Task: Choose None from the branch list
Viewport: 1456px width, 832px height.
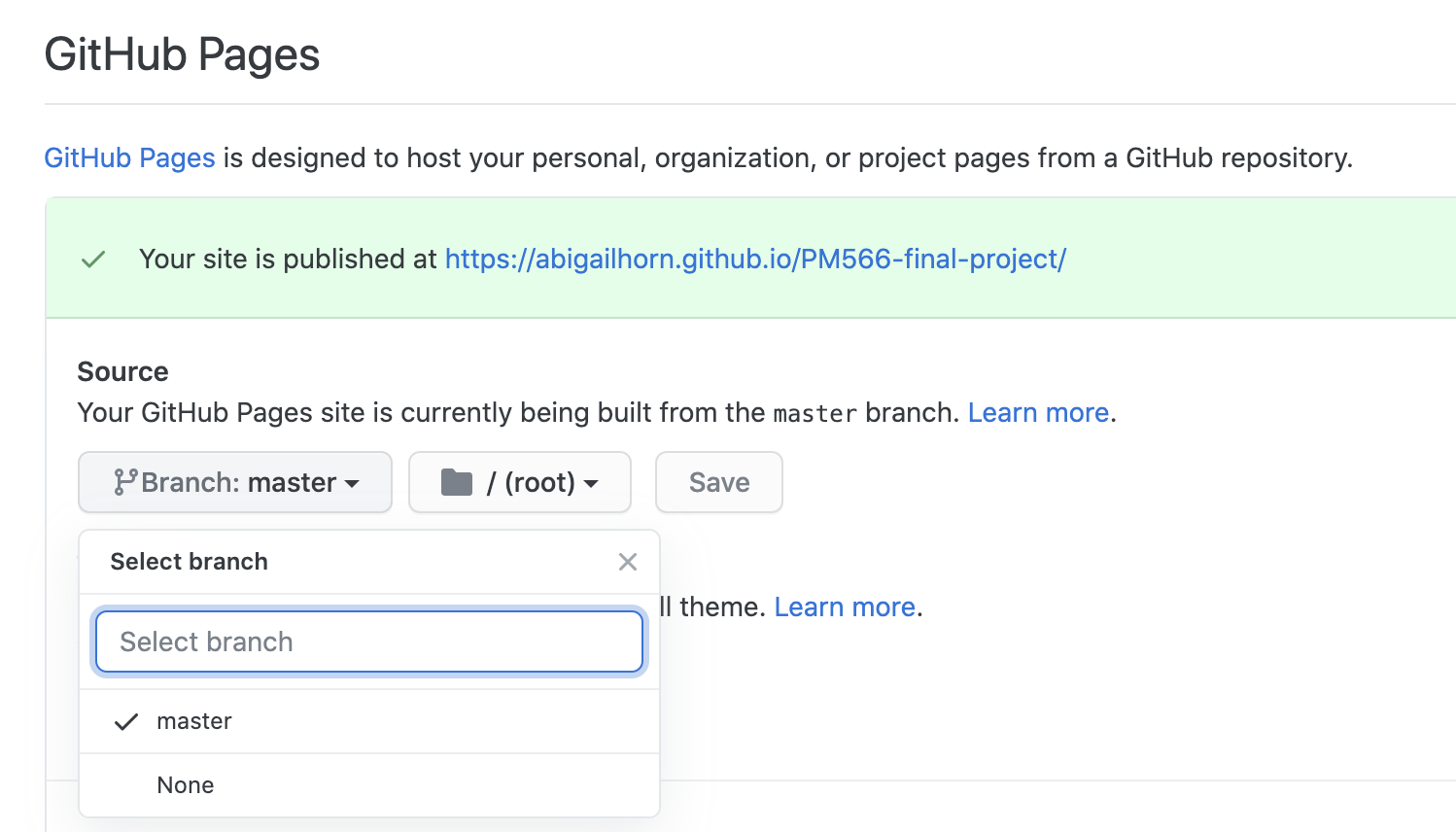Action: 369,785
